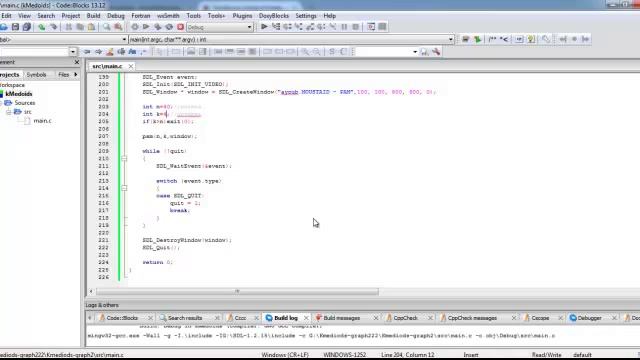Click the Cut scissors icon
The width and height of the screenshot is (640, 360).
click(x=69, y=27)
